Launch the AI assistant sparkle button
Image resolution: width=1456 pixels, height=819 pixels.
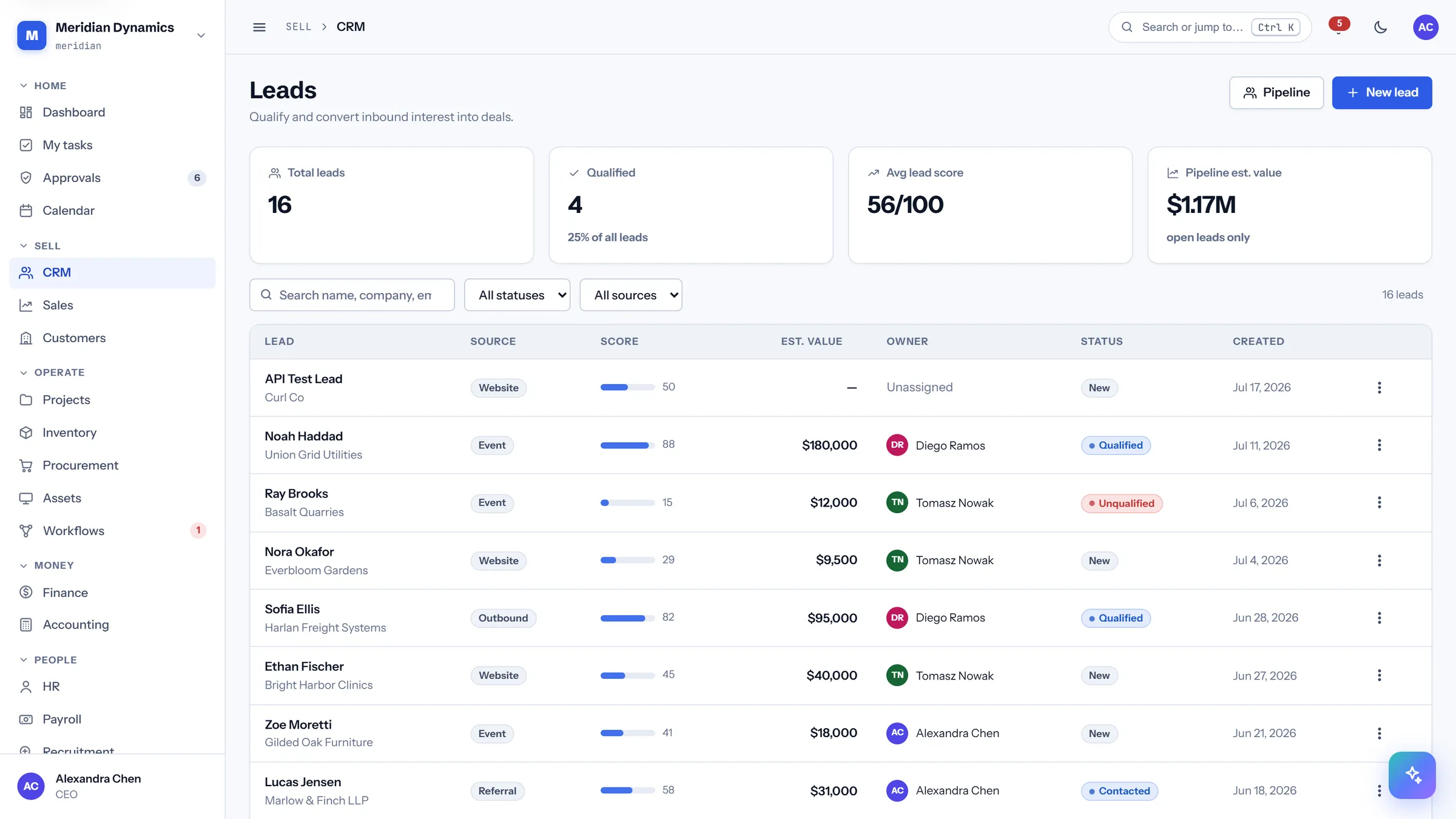coord(1412,775)
